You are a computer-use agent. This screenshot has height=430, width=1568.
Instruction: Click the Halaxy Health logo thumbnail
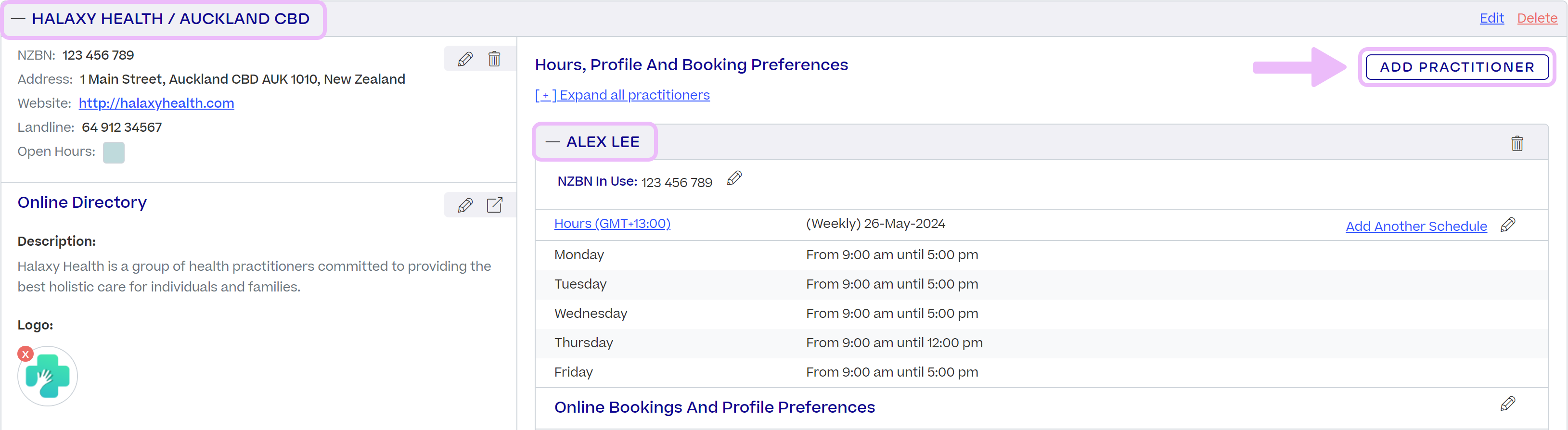point(48,376)
